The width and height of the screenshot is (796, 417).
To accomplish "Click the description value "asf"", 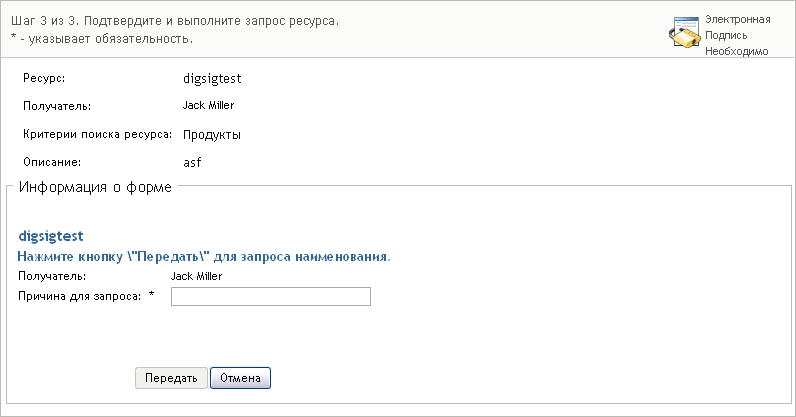I will pos(194,161).
